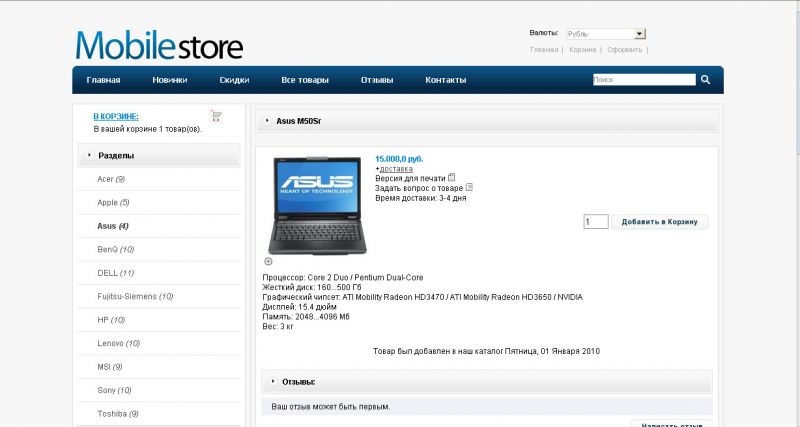Select the Apple category

113,203
